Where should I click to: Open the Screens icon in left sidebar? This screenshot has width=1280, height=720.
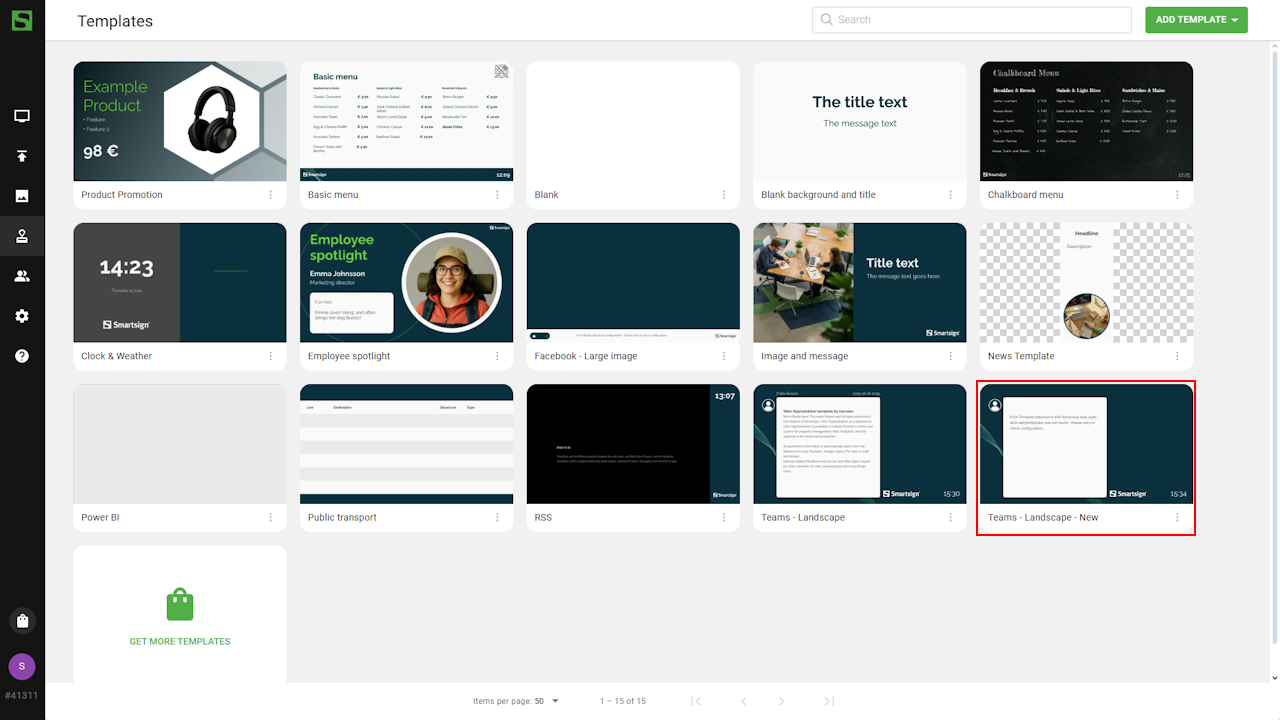click(x=22, y=116)
